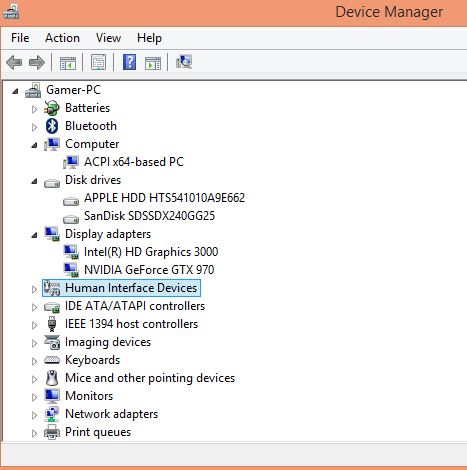Click the show/hide action pane icon

153,63
